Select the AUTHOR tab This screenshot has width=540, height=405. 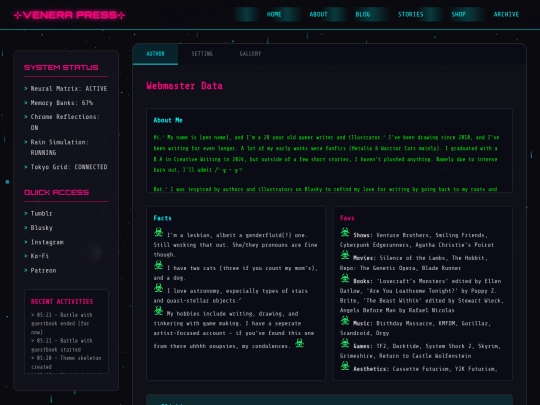[155, 54]
